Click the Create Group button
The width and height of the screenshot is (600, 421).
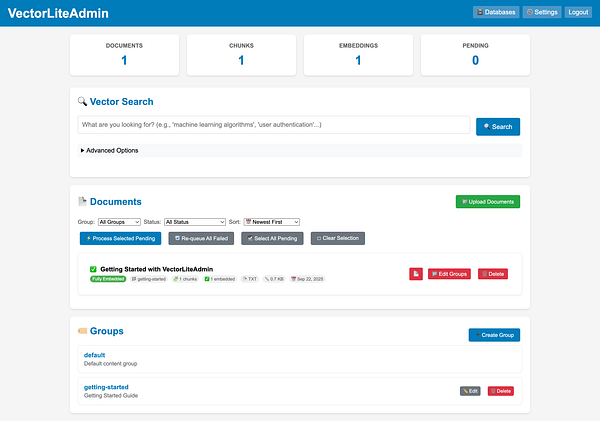[x=494, y=335]
